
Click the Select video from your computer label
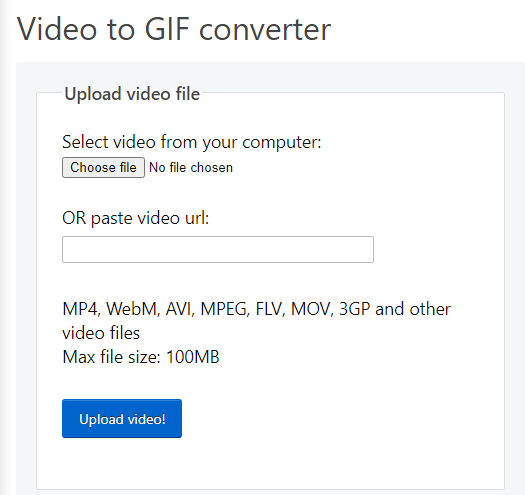tap(192, 142)
